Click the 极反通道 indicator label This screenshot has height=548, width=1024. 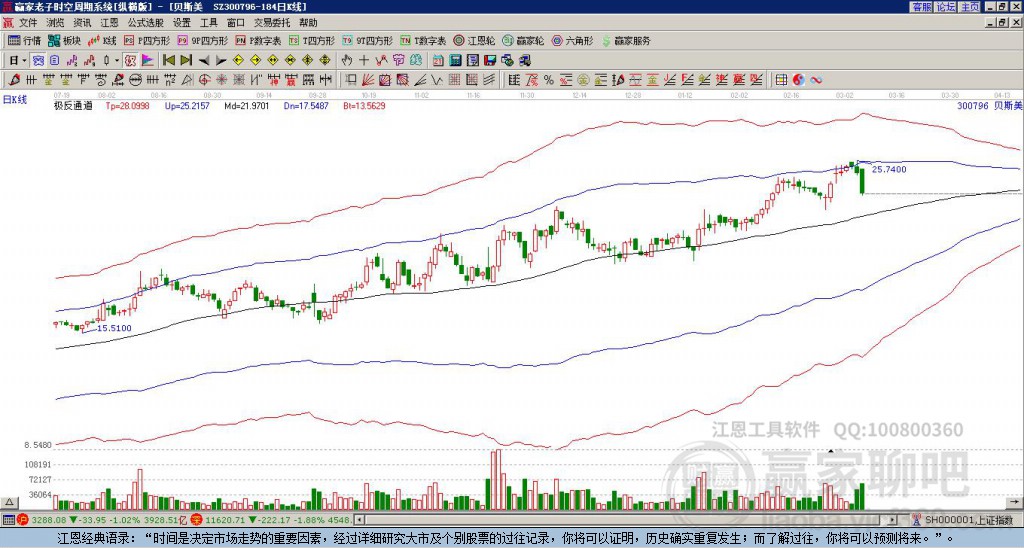[73, 105]
